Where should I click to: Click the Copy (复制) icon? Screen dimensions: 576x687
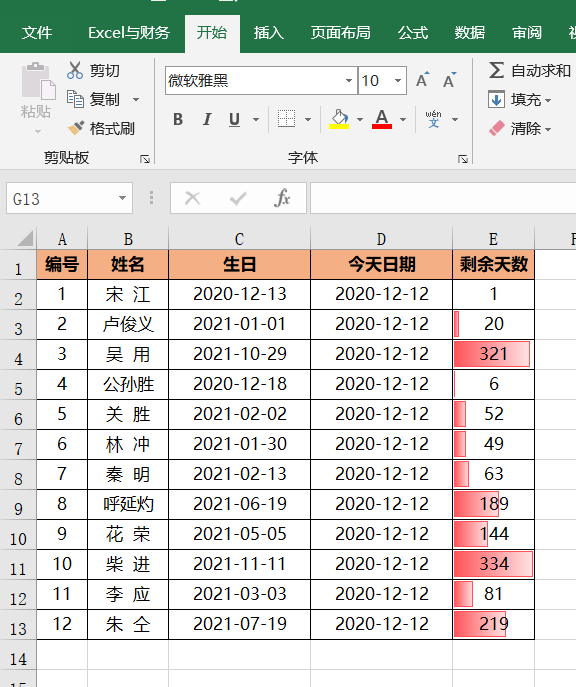coord(75,99)
